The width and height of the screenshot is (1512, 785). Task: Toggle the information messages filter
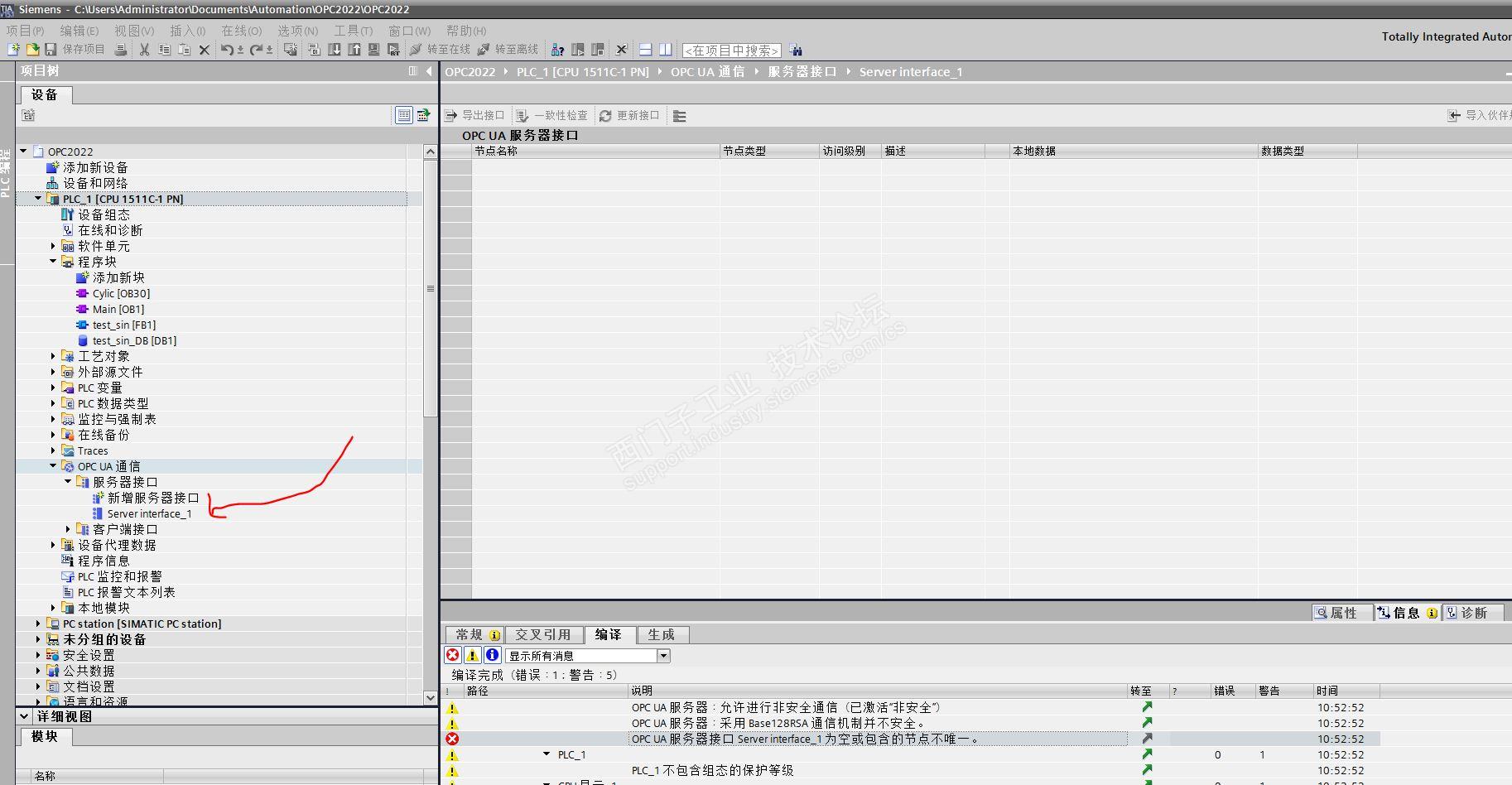coord(492,655)
